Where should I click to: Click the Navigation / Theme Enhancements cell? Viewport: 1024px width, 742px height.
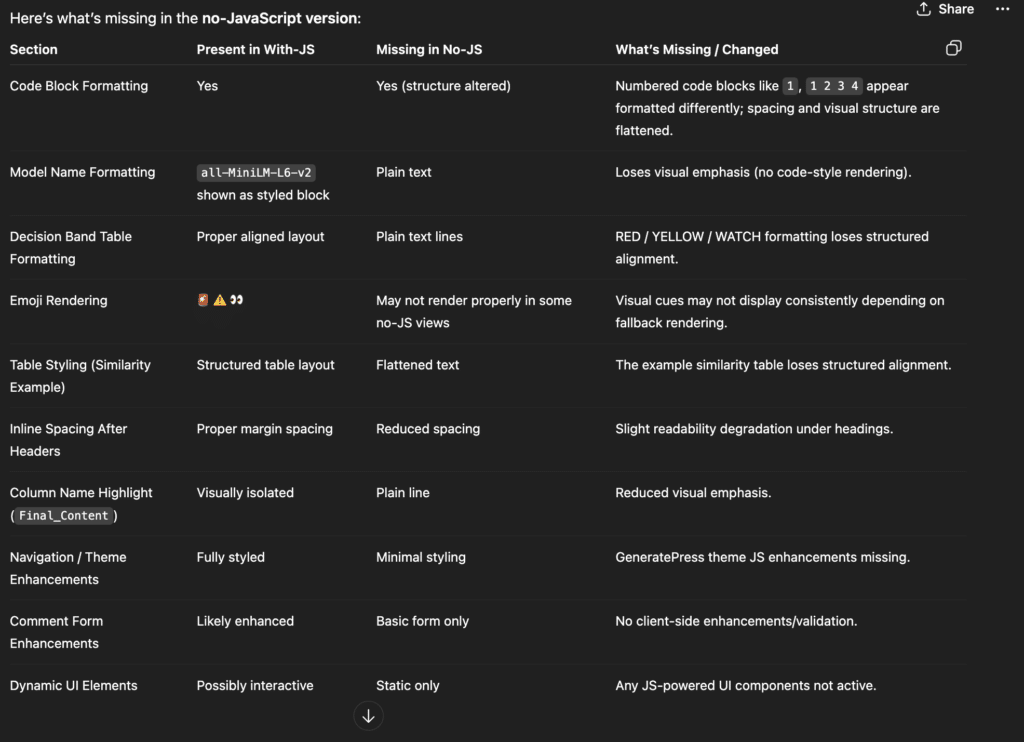click(x=68, y=568)
